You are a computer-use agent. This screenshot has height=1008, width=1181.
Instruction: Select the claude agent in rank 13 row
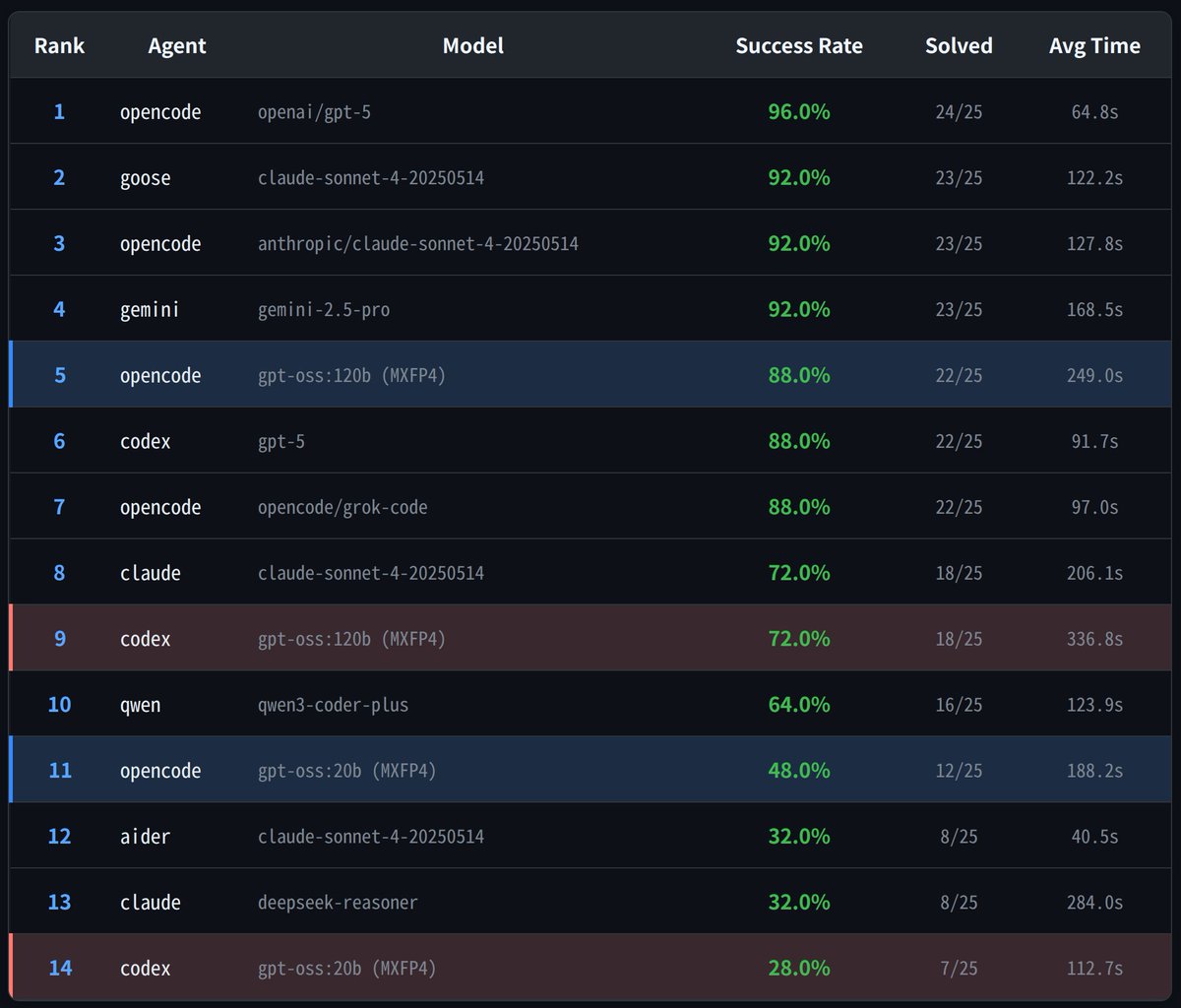point(151,903)
